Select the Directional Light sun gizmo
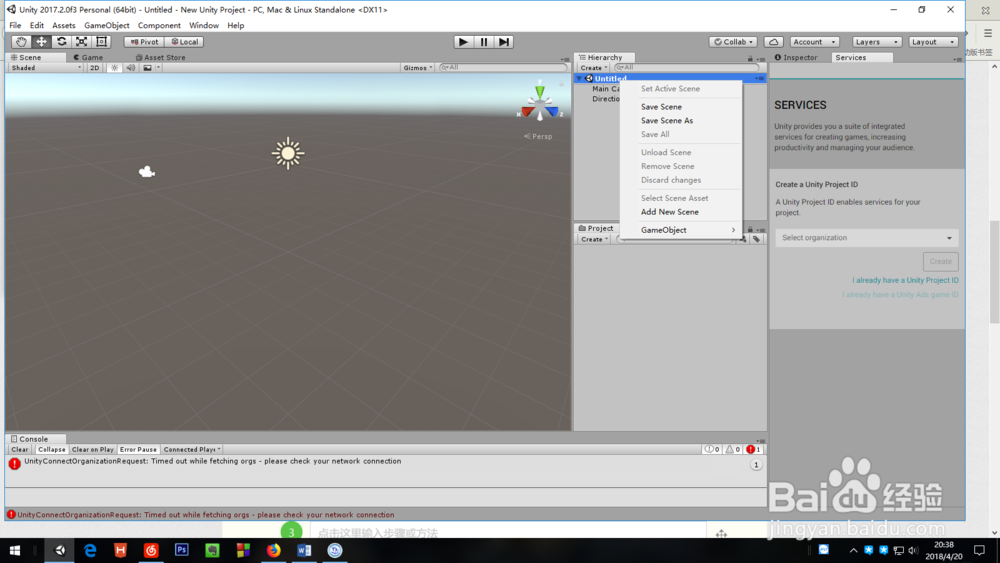 point(288,153)
